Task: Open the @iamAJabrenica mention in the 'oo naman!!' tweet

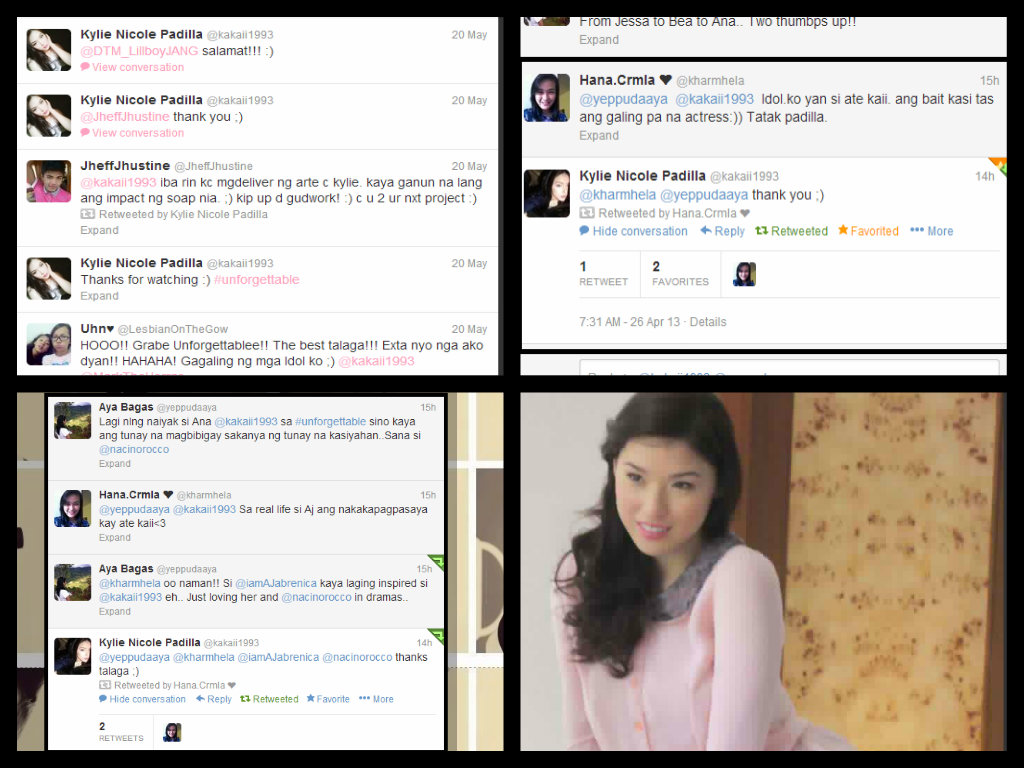Action: click(276, 583)
